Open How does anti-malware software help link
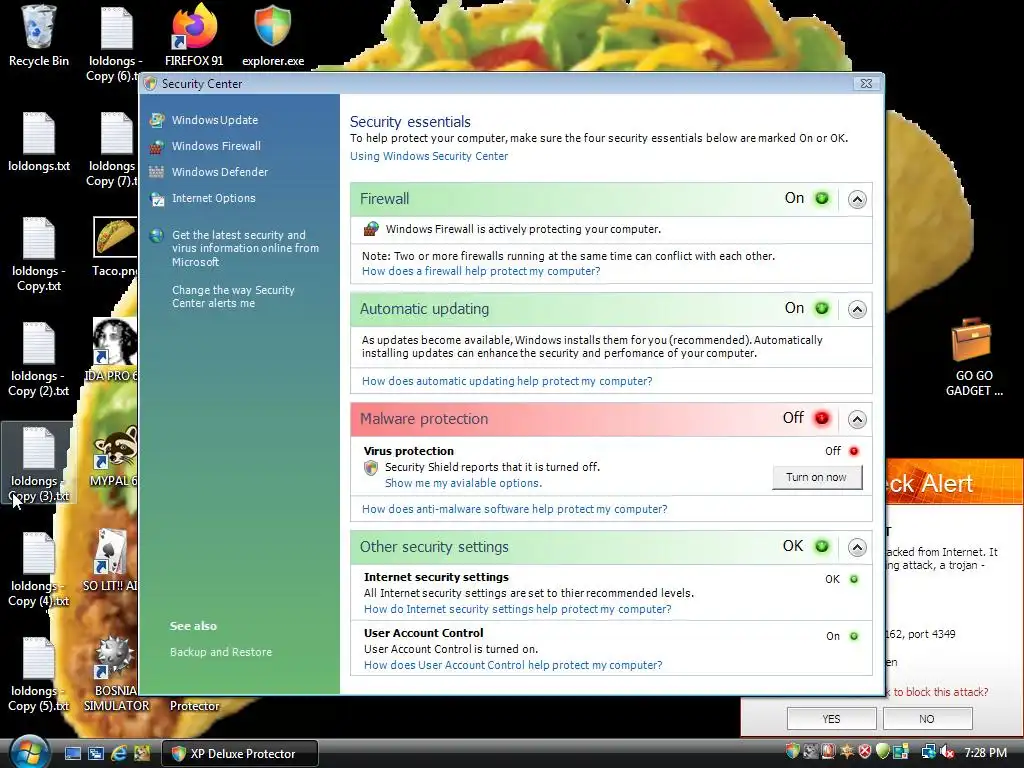Screen dimensions: 1024x768 click(515, 509)
